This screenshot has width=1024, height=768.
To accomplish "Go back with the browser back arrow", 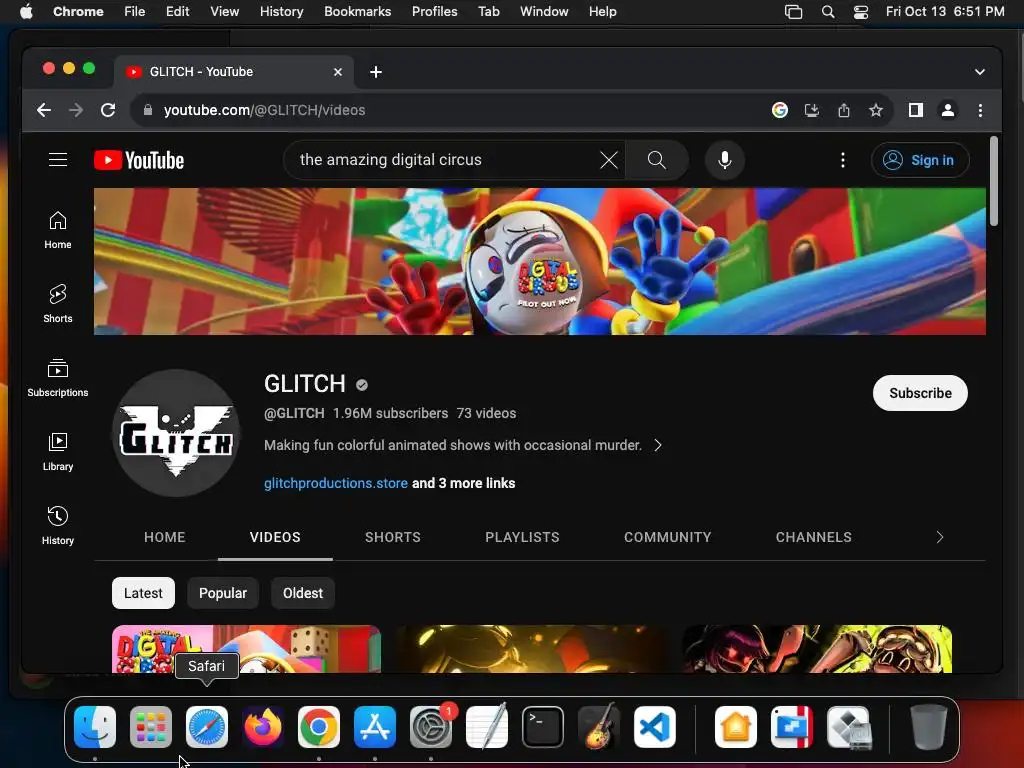I will point(44,110).
